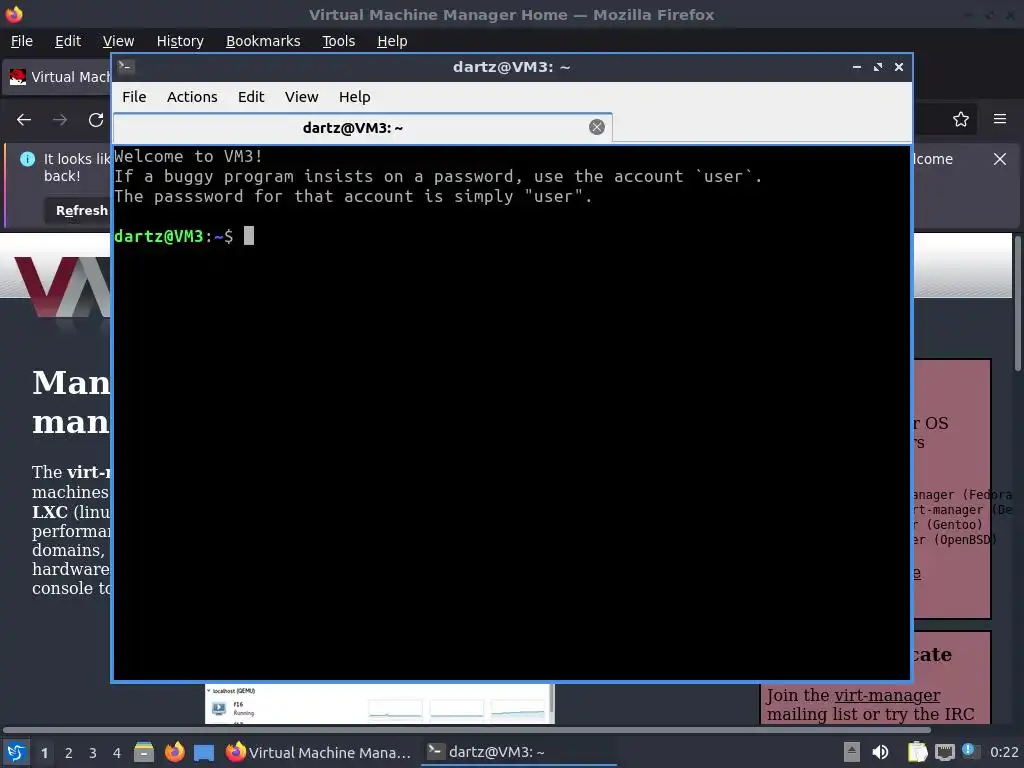Image resolution: width=1024 pixels, height=768 pixels.
Task: Click the taskbar clock showing 0:22
Action: pyautogui.click(x=1004, y=752)
